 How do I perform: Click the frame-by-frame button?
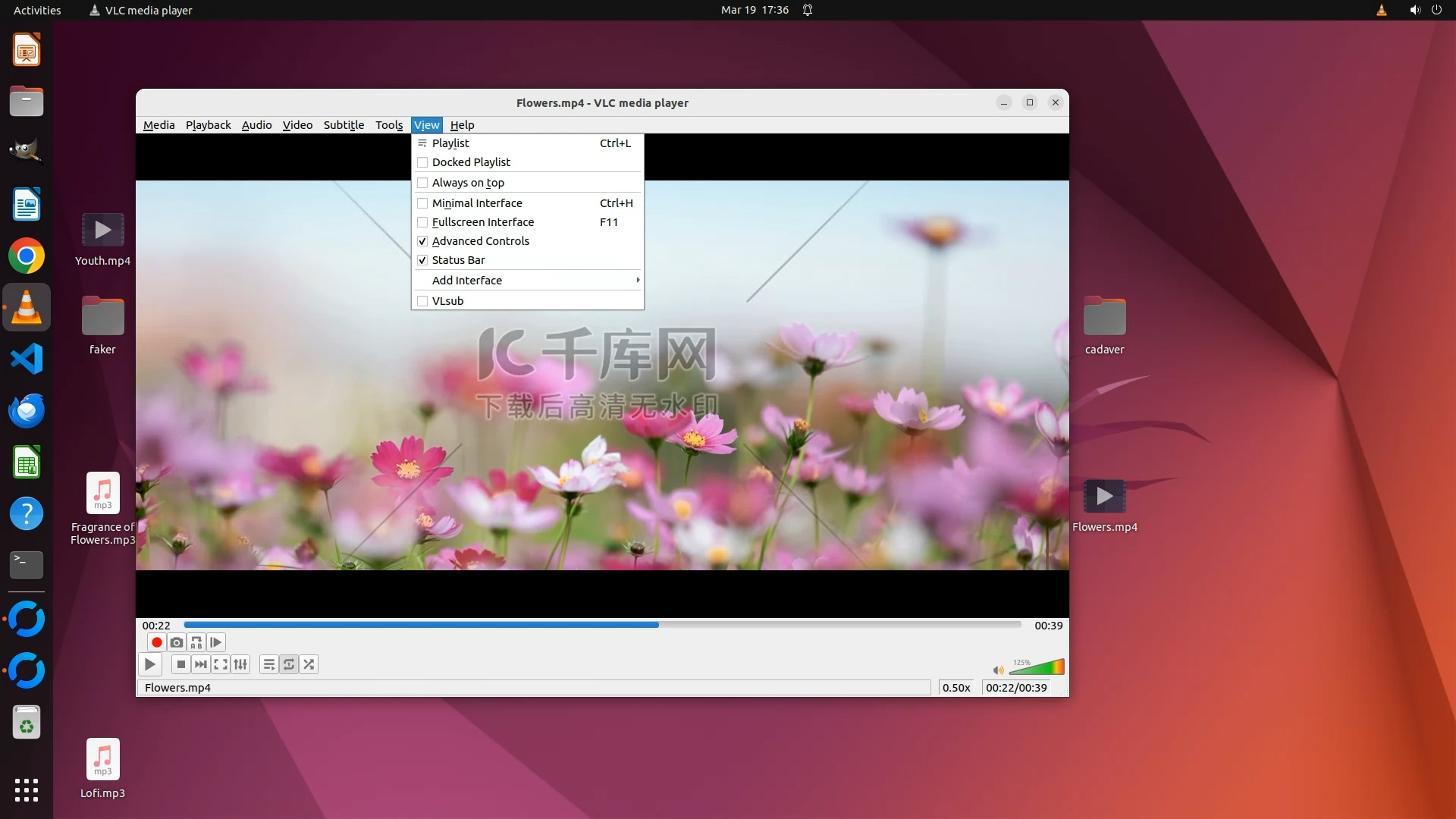[x=216, y=642]
